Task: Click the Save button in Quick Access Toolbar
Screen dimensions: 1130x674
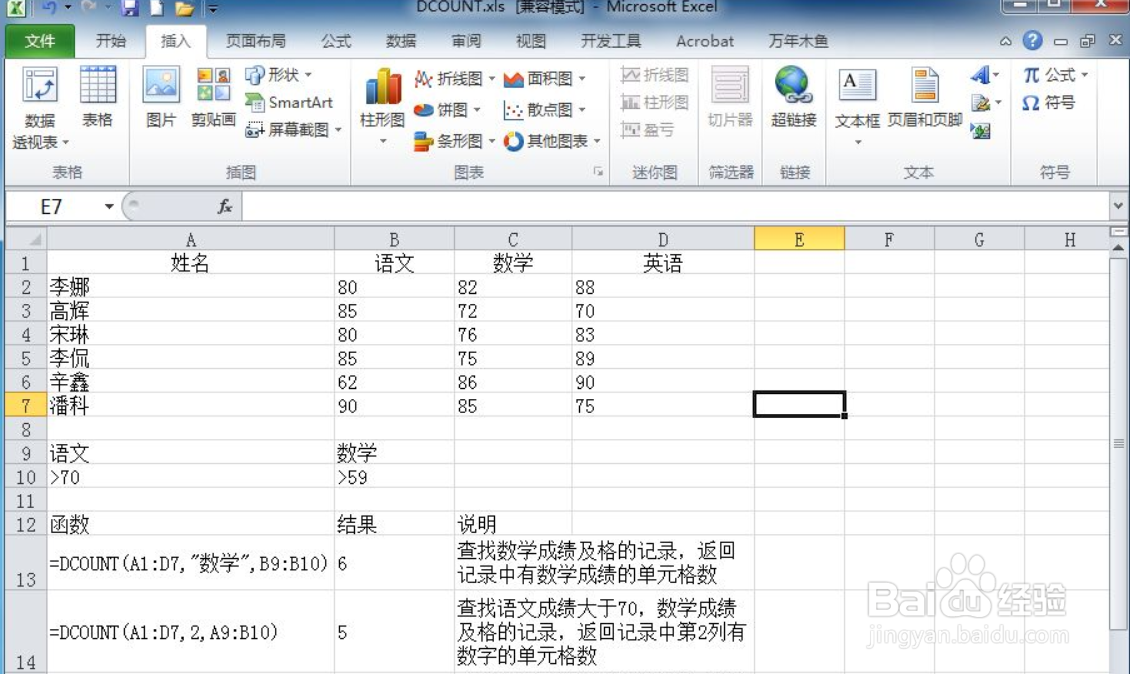Action: (x=131, y=8)
